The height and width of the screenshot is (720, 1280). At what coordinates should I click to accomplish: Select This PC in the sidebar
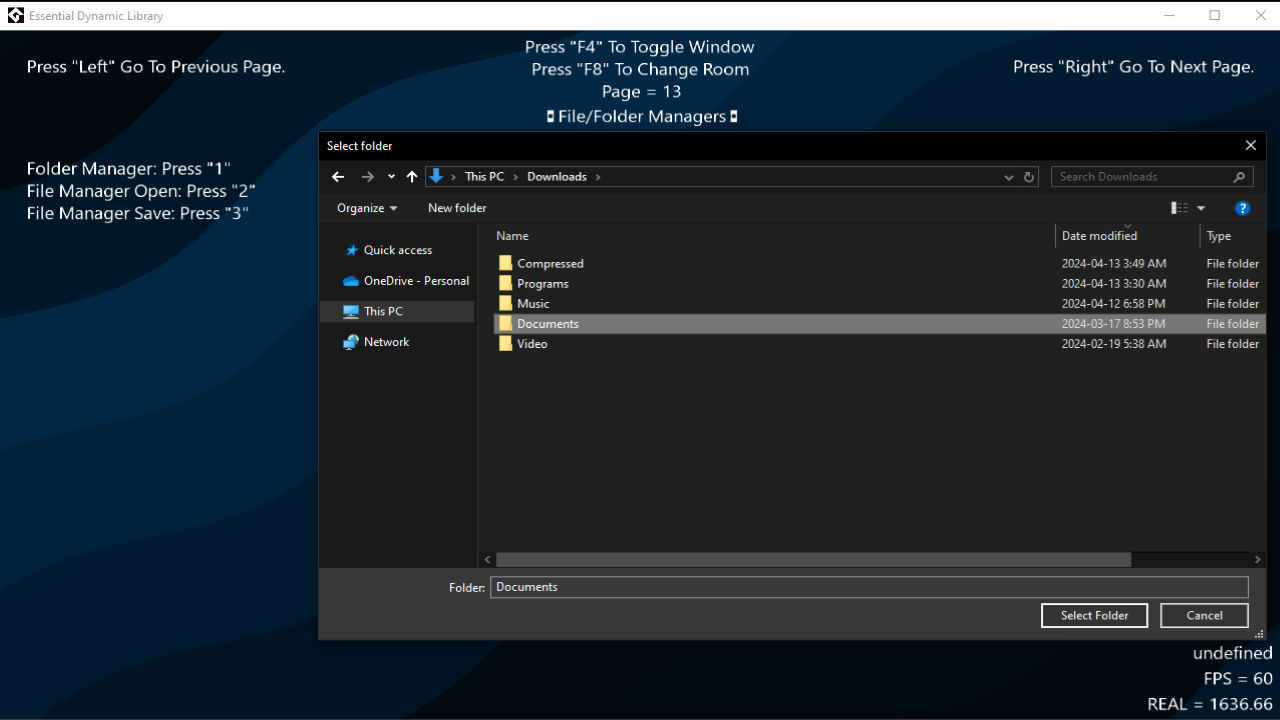pyautogui.click(x=381, y=311)
